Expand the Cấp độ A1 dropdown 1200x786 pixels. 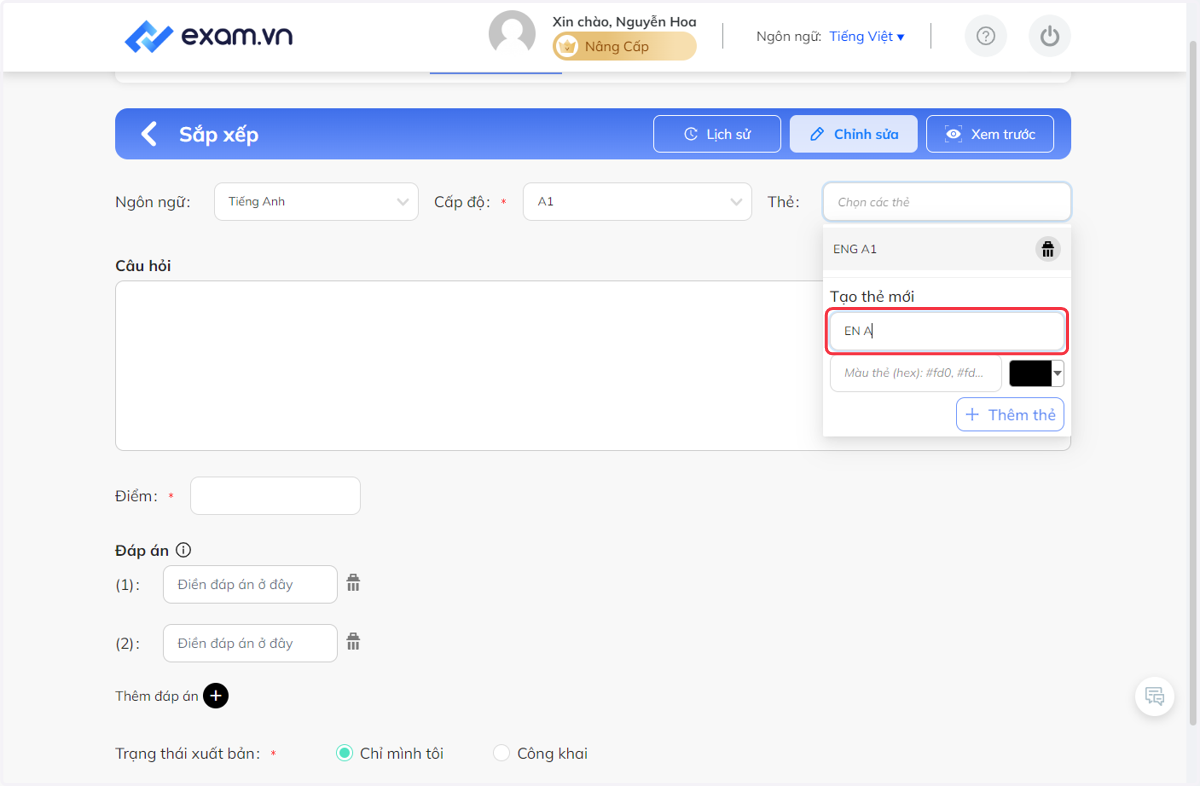point(637,202)
